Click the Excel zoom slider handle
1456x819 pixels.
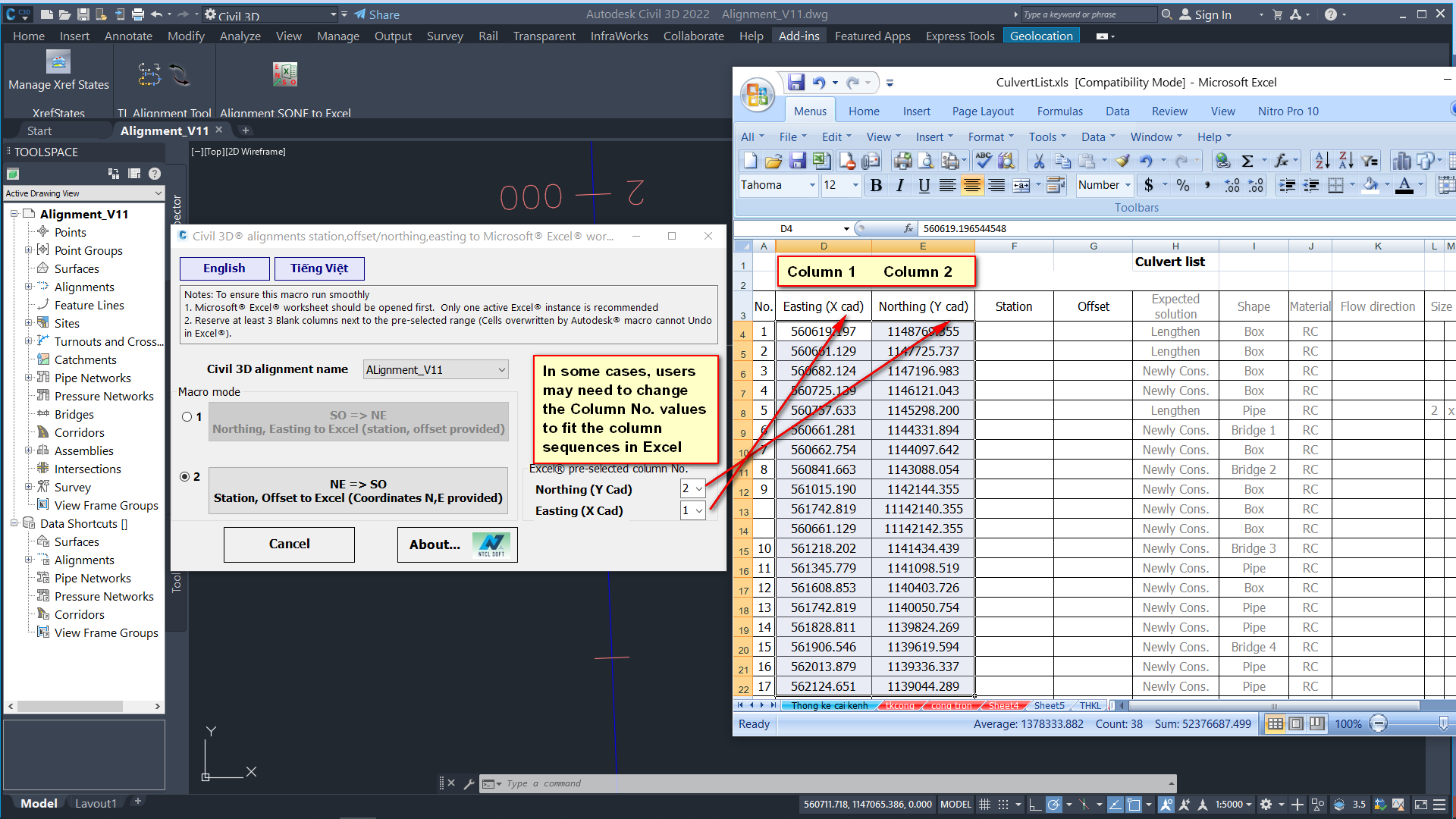tap(1443, 724)
